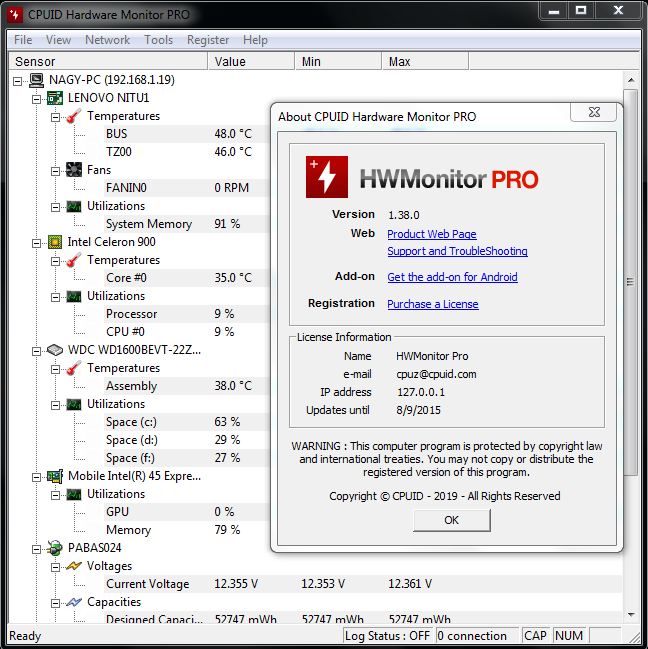This screenshot has height=649, width=648.
Task: Open the Network menu
Action: tap(108, 40)
